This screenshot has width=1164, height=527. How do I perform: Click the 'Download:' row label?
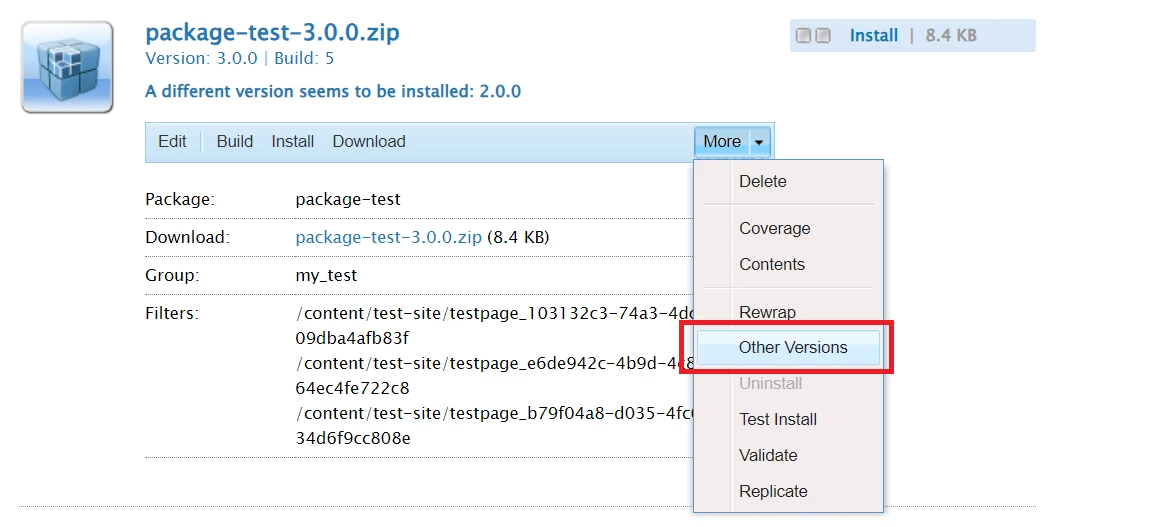(187, 238)
